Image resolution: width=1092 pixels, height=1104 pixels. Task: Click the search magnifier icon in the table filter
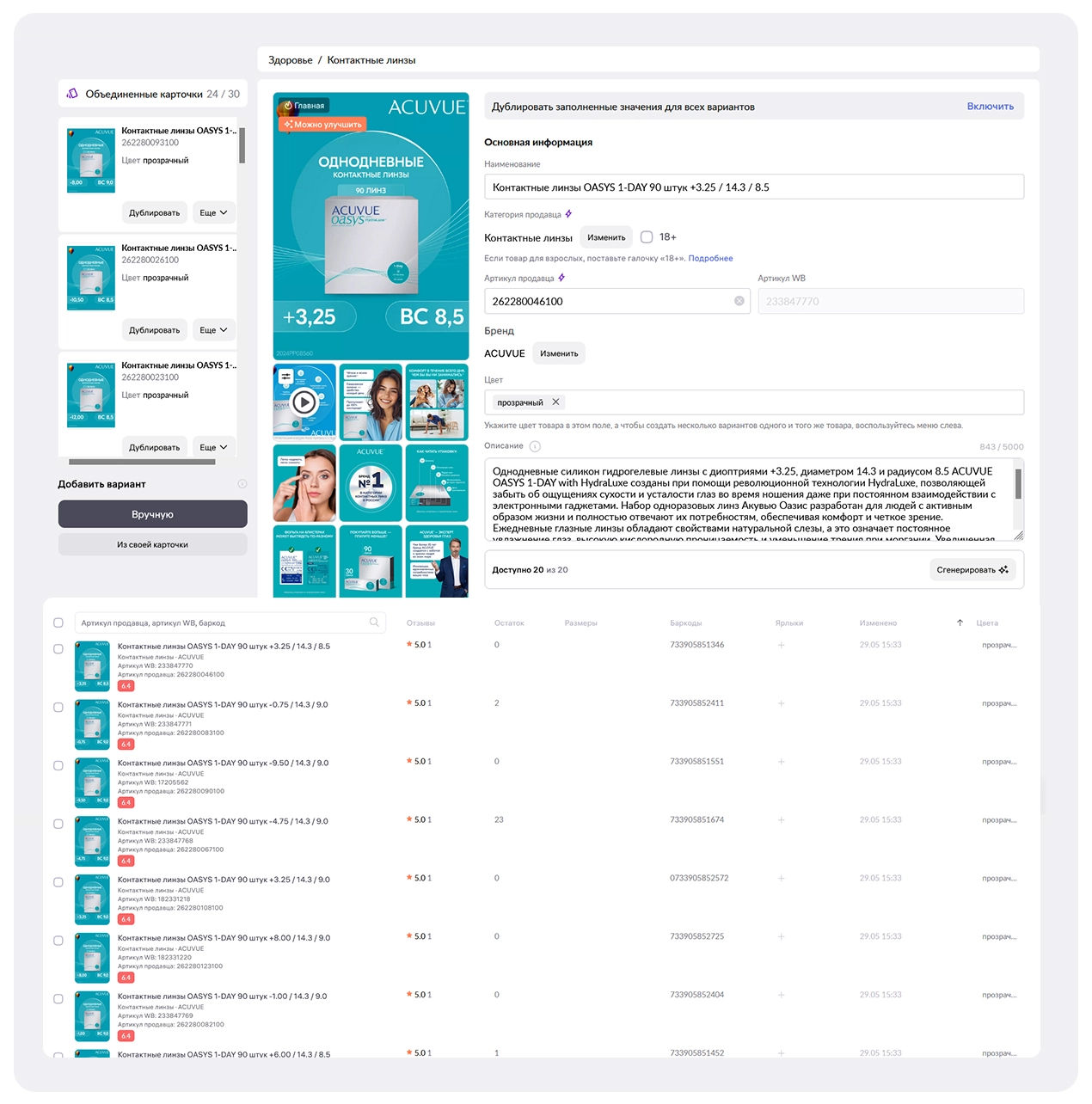point(374,623)
